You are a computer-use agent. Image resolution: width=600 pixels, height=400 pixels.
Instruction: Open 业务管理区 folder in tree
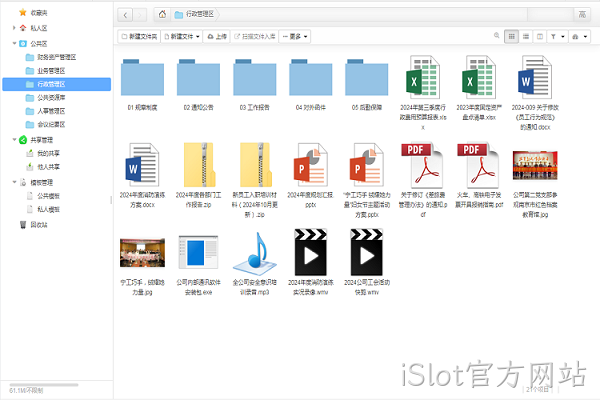(46, 71)
